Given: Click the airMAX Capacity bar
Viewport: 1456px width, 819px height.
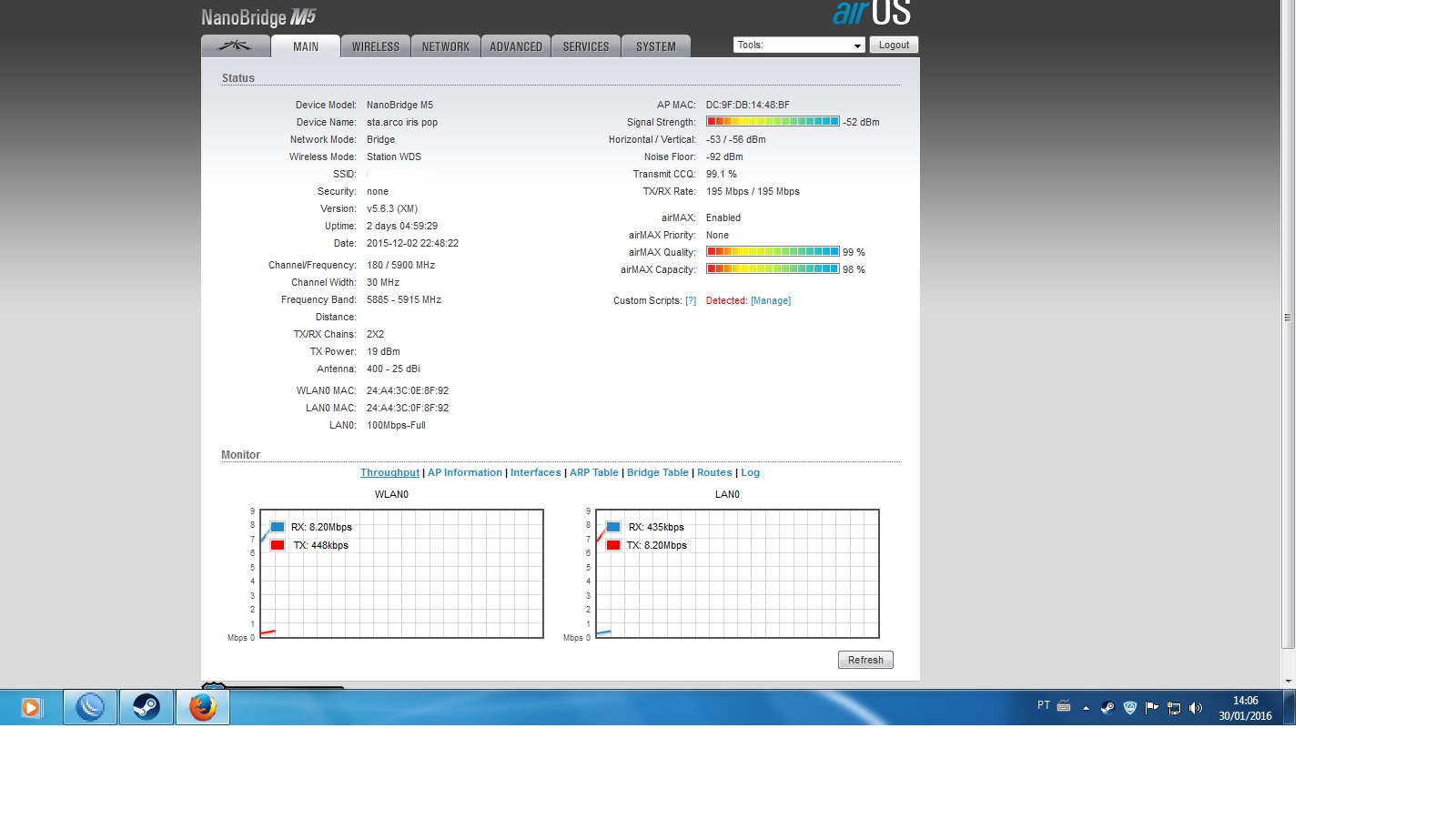Looking at the screenshot, I should coord(773,269).
